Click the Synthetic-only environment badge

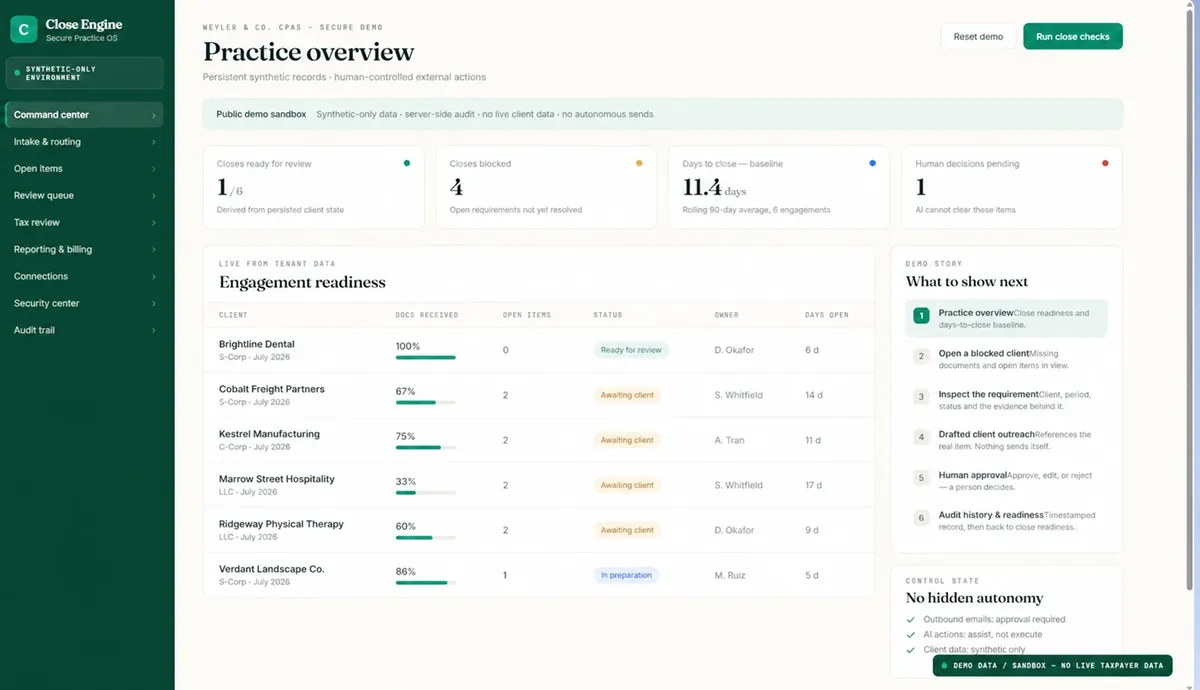(x=84, y=73)
